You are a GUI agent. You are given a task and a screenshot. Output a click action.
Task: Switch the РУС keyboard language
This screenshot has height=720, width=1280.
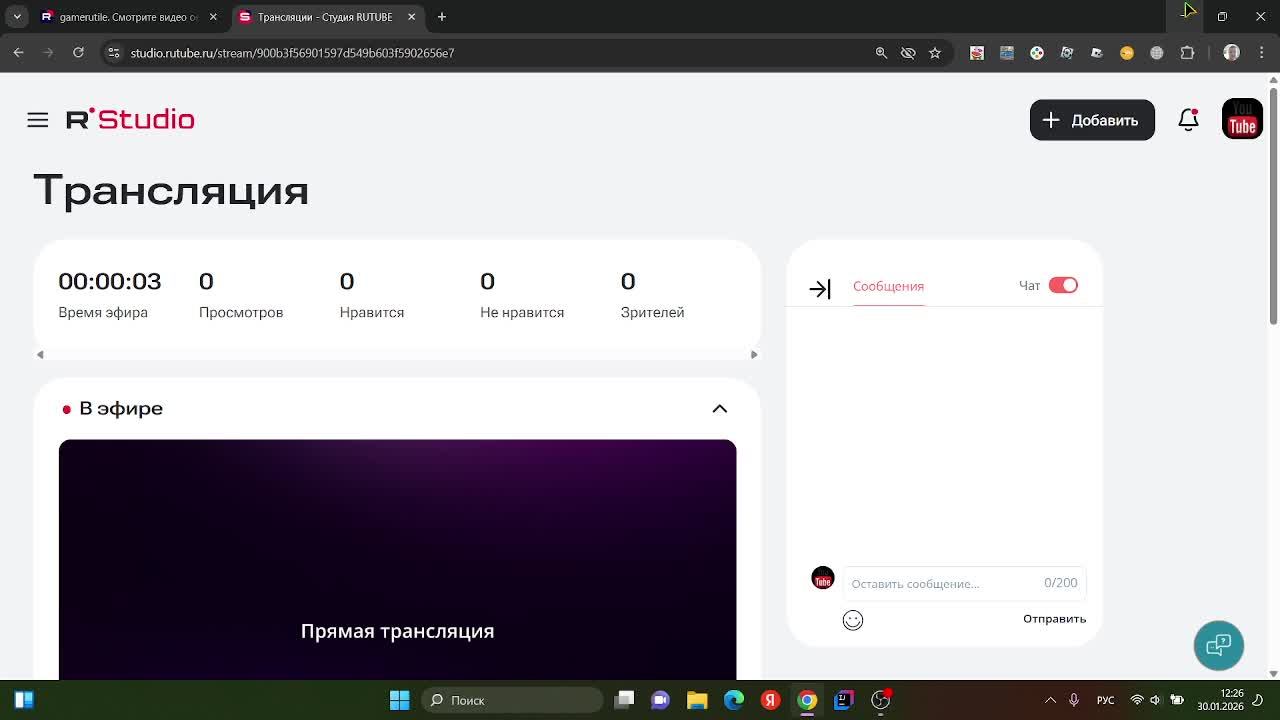(1106, 700)
